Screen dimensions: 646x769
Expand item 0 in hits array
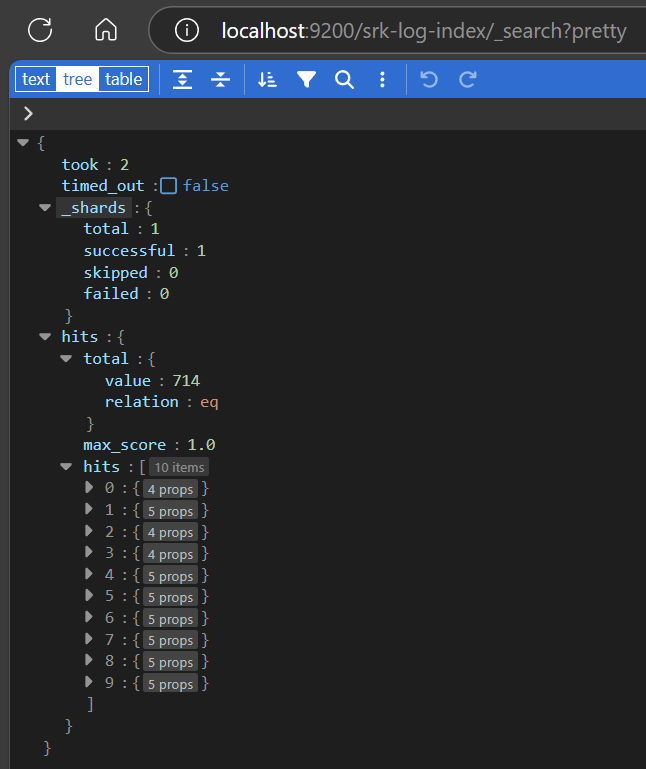point(91,489)
